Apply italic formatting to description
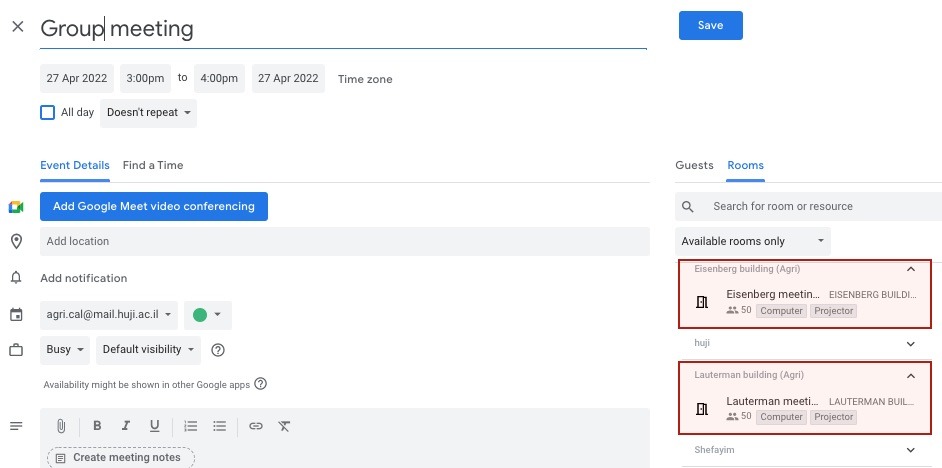This screenshot has width=942, height=468. click(126, 426)
